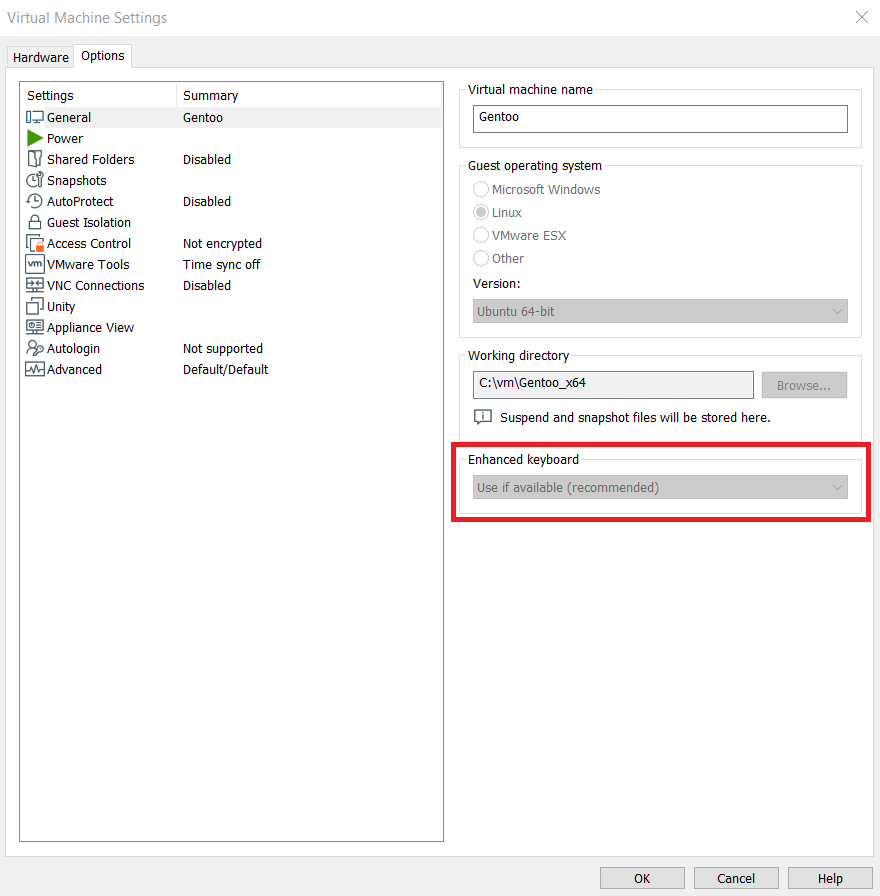Screen dimensions: 880x896
Task: Click the 'Gentoo' summary text
Action: pyautogui.click(x=203, y=118)
